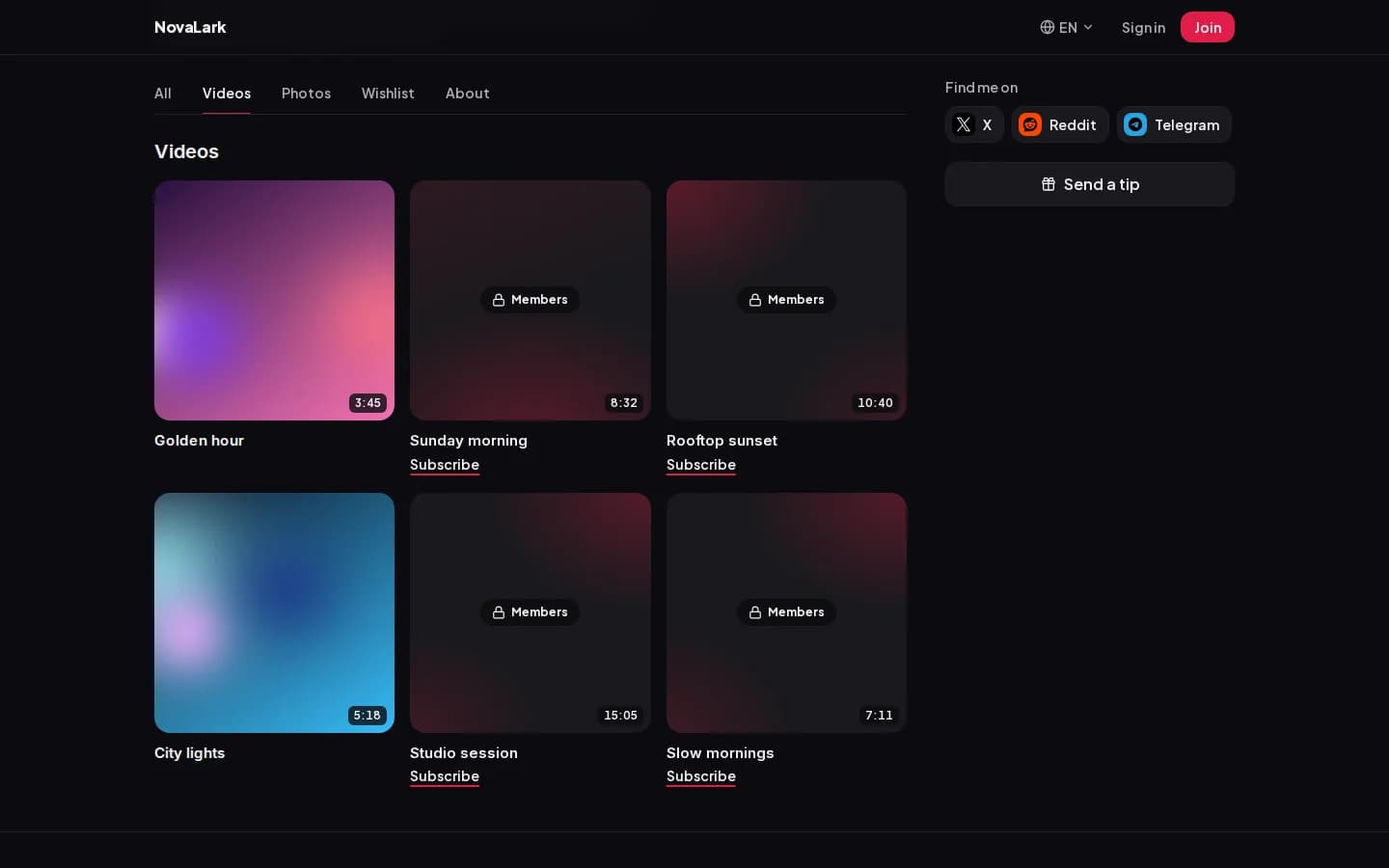Click the 5:18 duration badge

click(367, 716)
